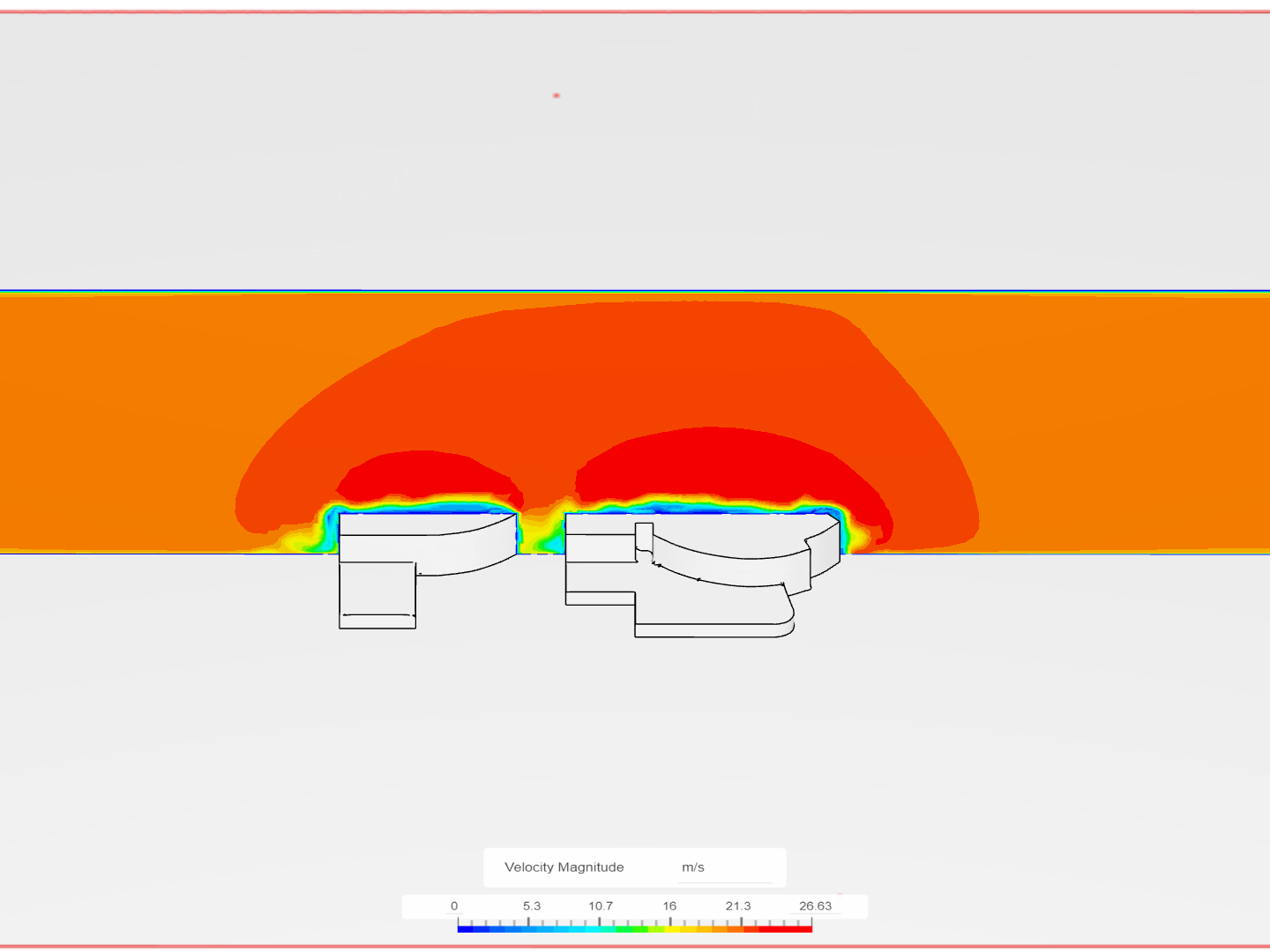Viewport: 1270px width, 952px height.
Task: Open the m/s unit dropdown
Action: coord(724,867)
